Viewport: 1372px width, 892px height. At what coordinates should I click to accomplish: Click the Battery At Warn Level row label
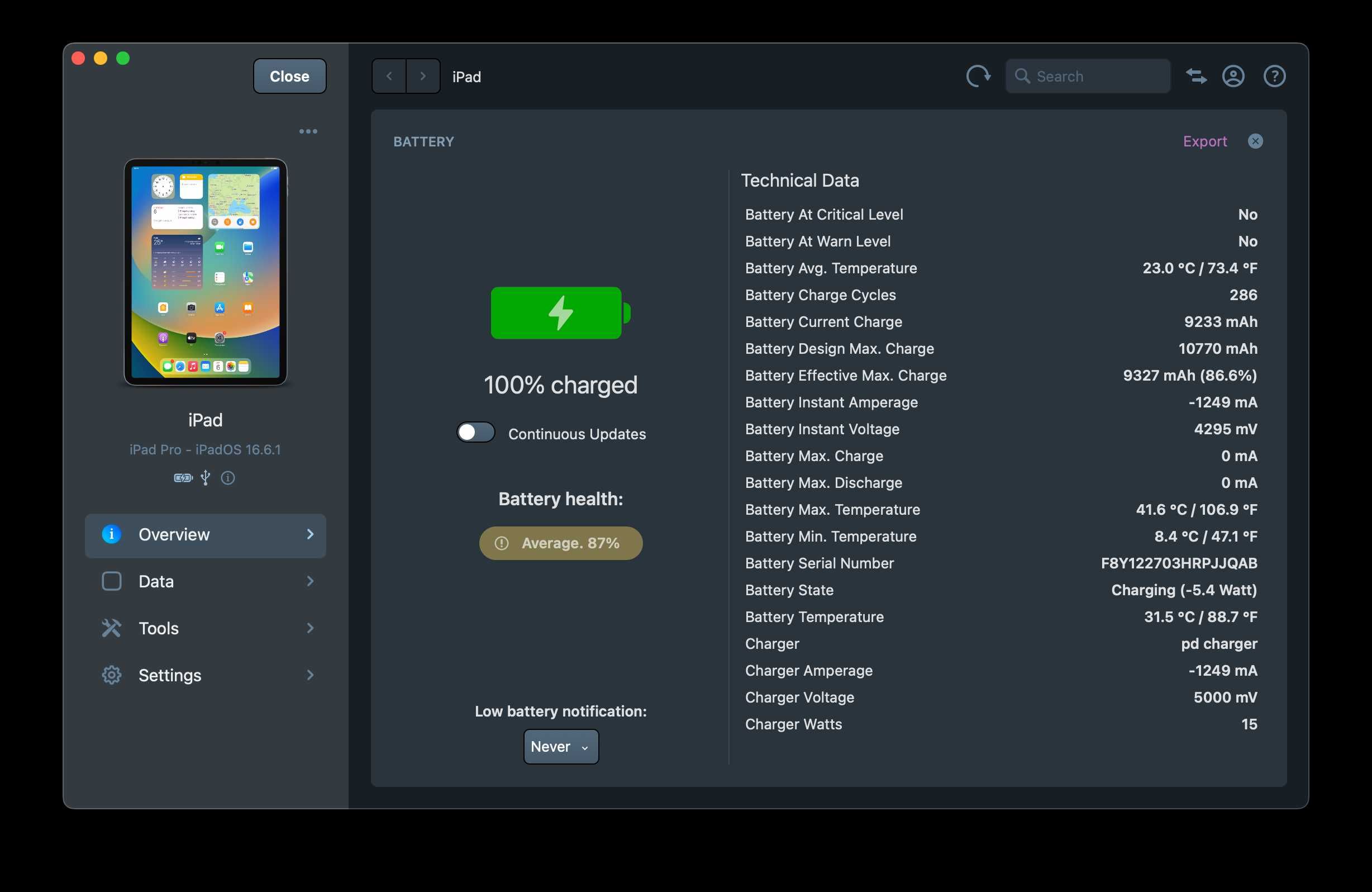click(817, 241)
